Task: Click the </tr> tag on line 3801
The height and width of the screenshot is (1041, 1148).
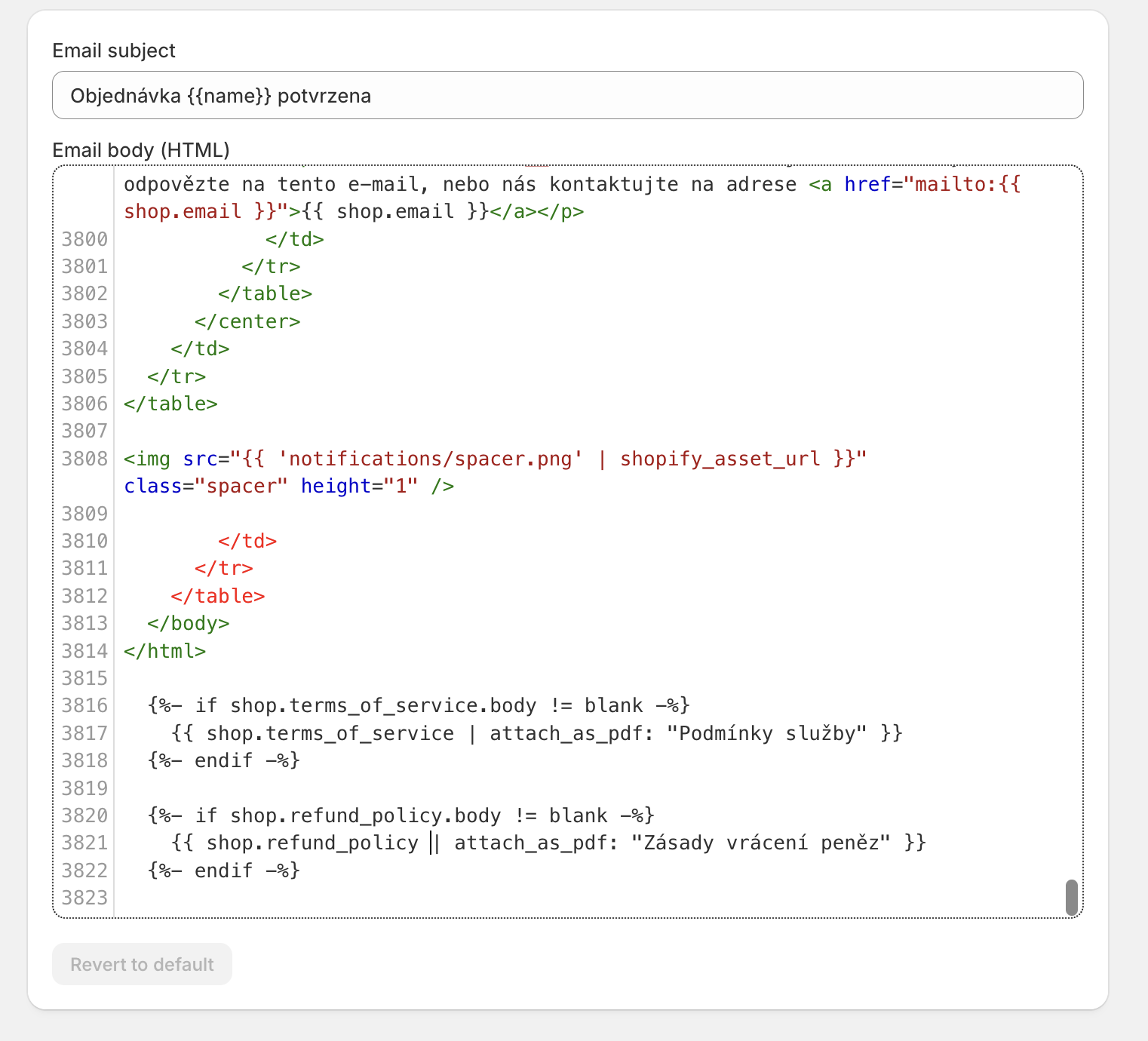Action: coord(272,266)
